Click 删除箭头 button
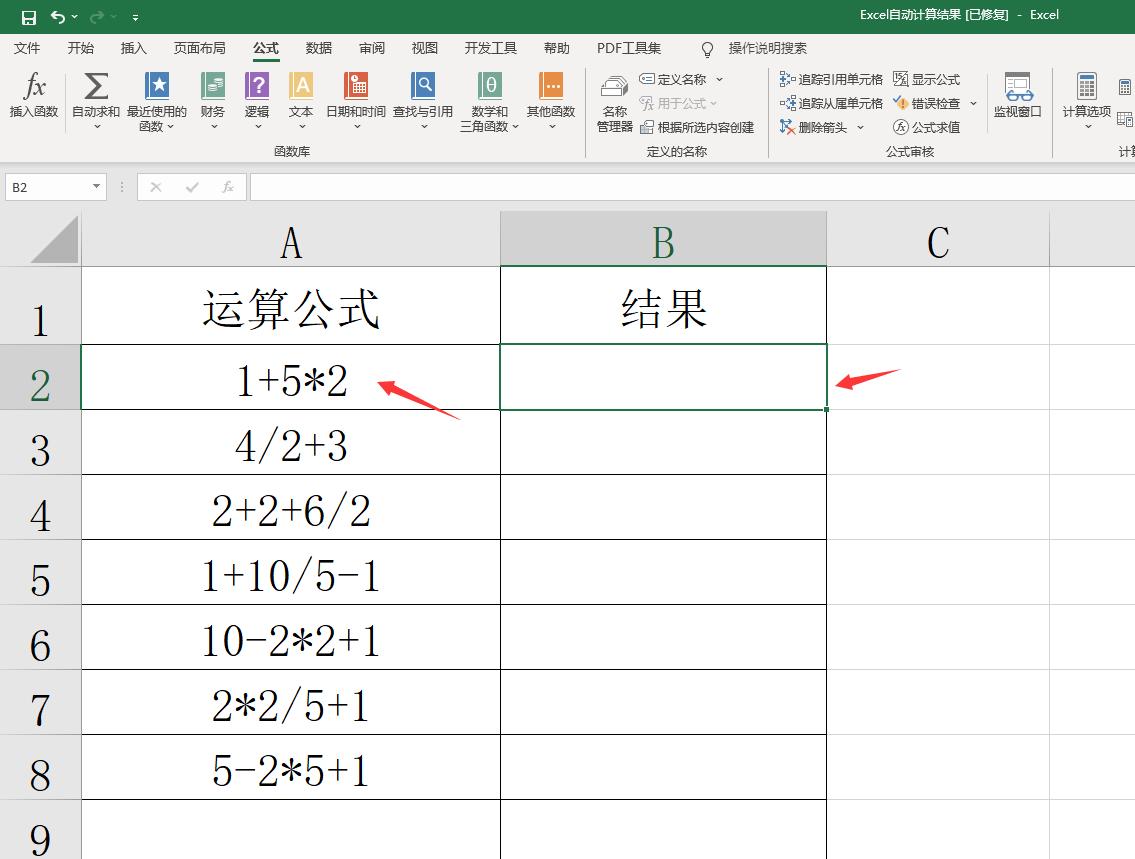Image resolution: width=1135 pixels, height=859 pixels. 813,127
